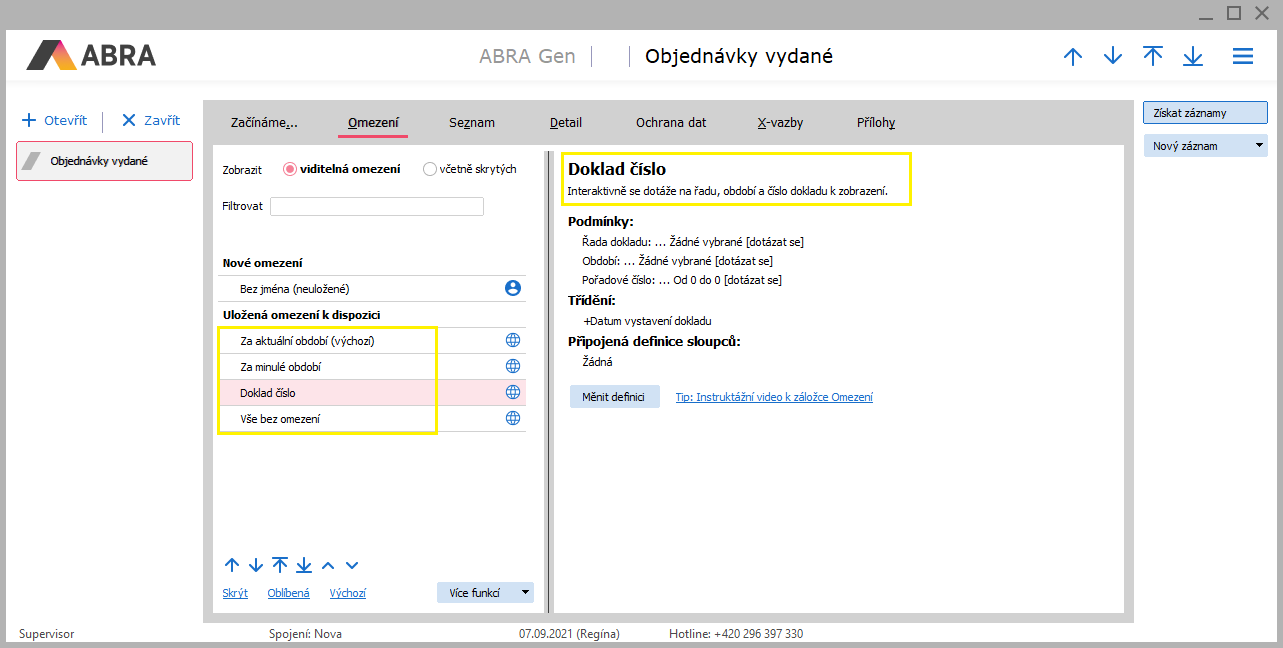Screen dimensions: 1283x648
Task: Select the viditelná omezení radio button
Action: tap(290, 169)
